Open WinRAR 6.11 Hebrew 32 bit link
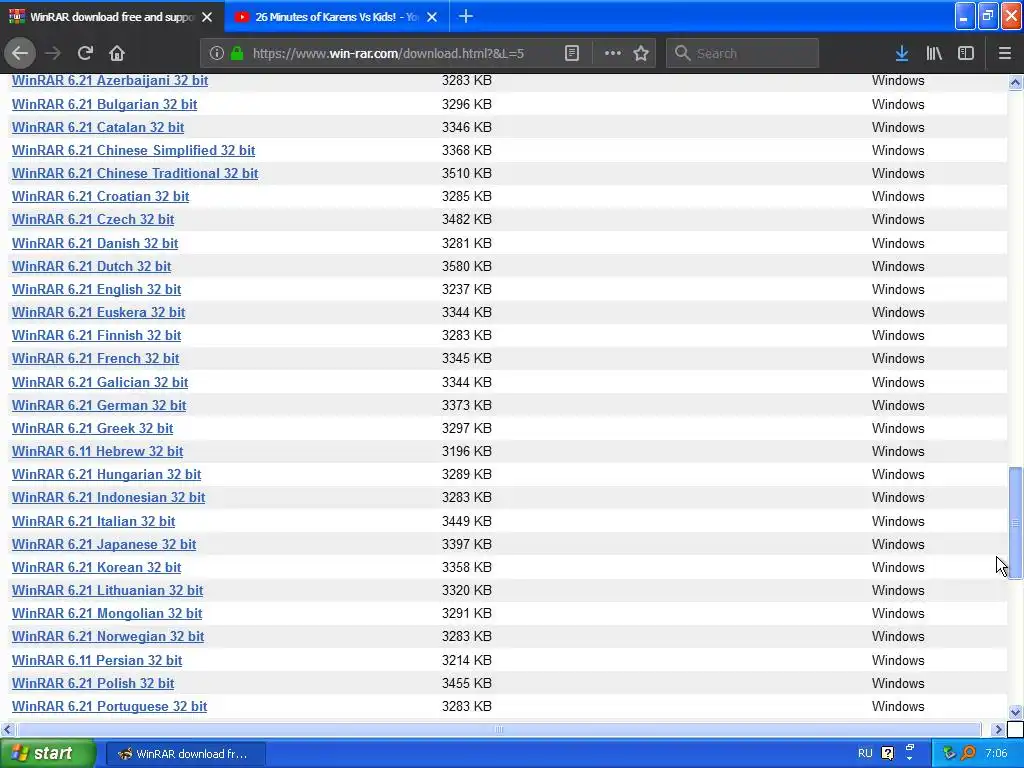Viewport: 1024px width, 768px height. click(x=97, y=451)
